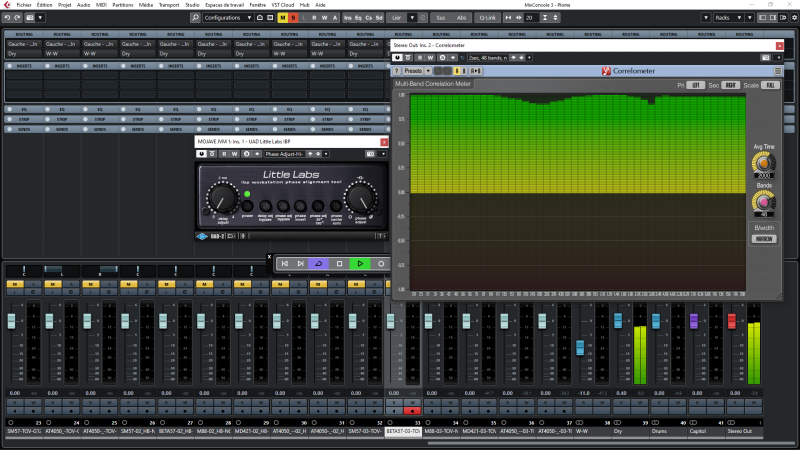Screen dimensions: 800x450
Task: Click the NARROW bandwidth button
Action: coord(763,239)
